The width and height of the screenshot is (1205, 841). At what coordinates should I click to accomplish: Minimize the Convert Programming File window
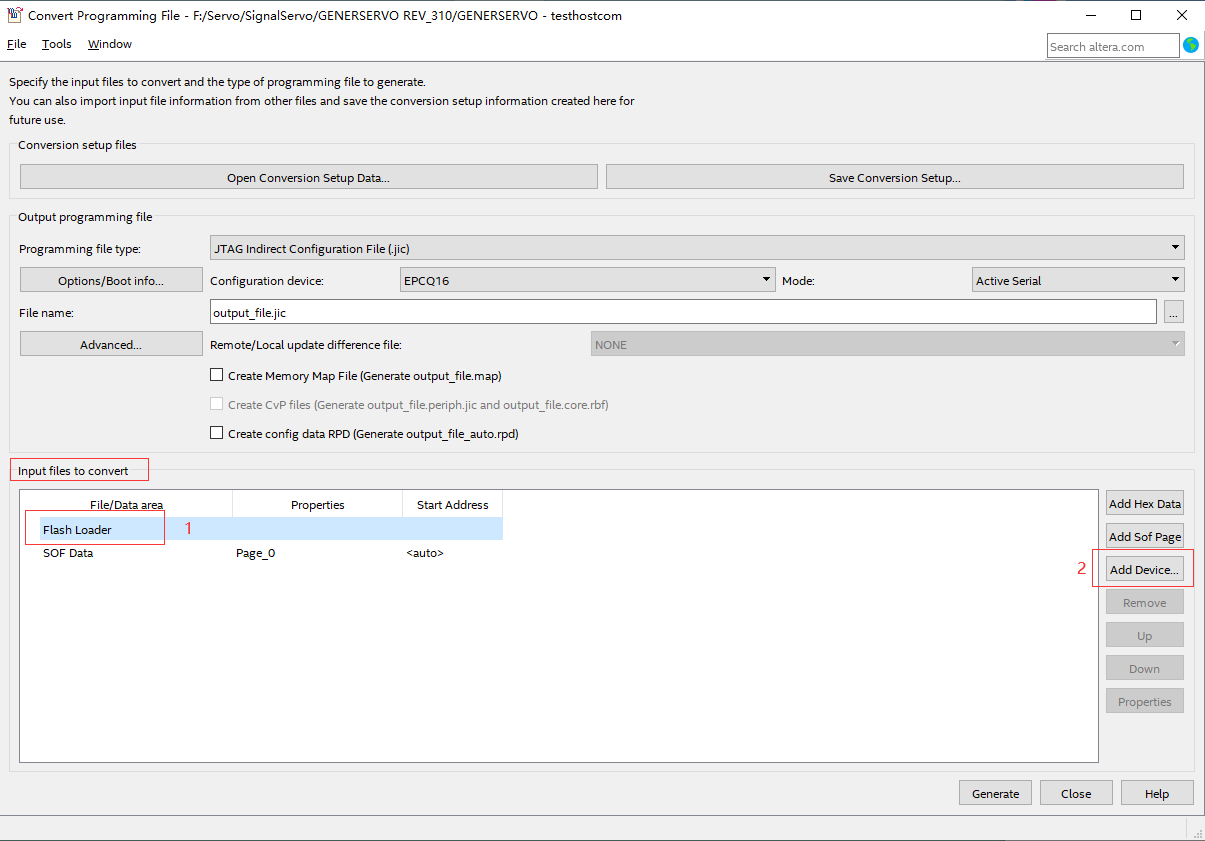[1090, 15]
